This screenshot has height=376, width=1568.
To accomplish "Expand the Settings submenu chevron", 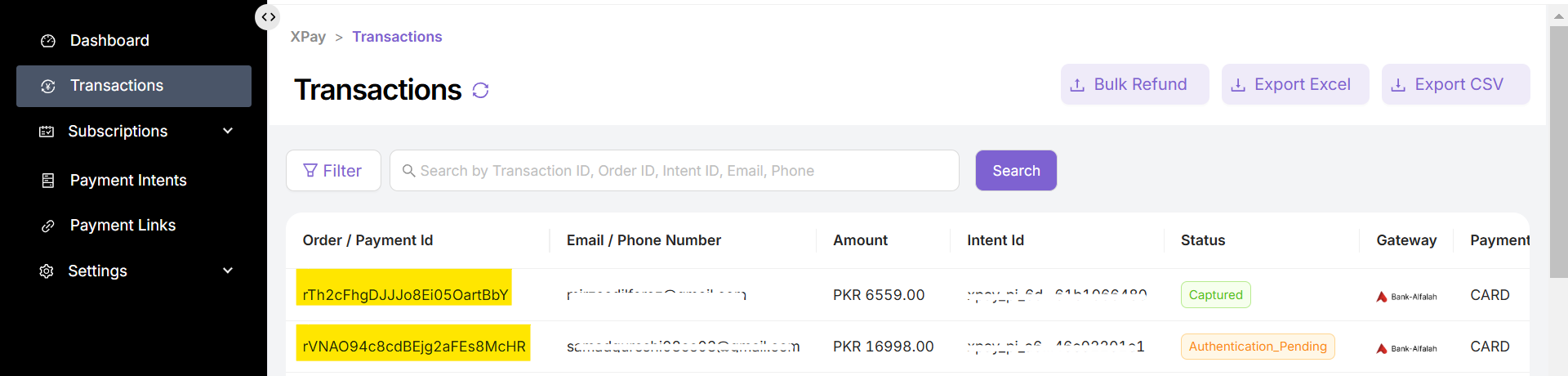I will pos(228,271).
